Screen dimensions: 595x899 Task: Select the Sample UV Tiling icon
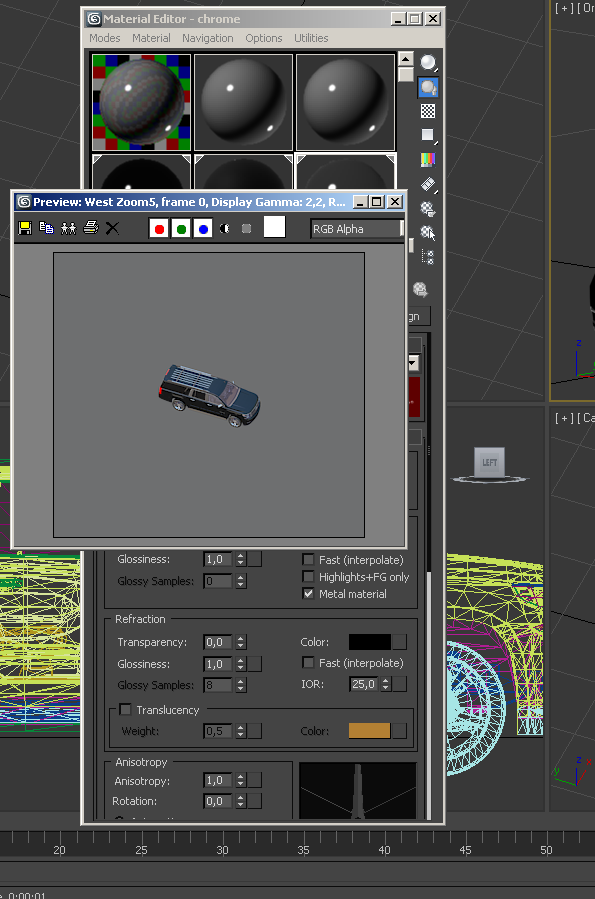click(x=428, y=135)
